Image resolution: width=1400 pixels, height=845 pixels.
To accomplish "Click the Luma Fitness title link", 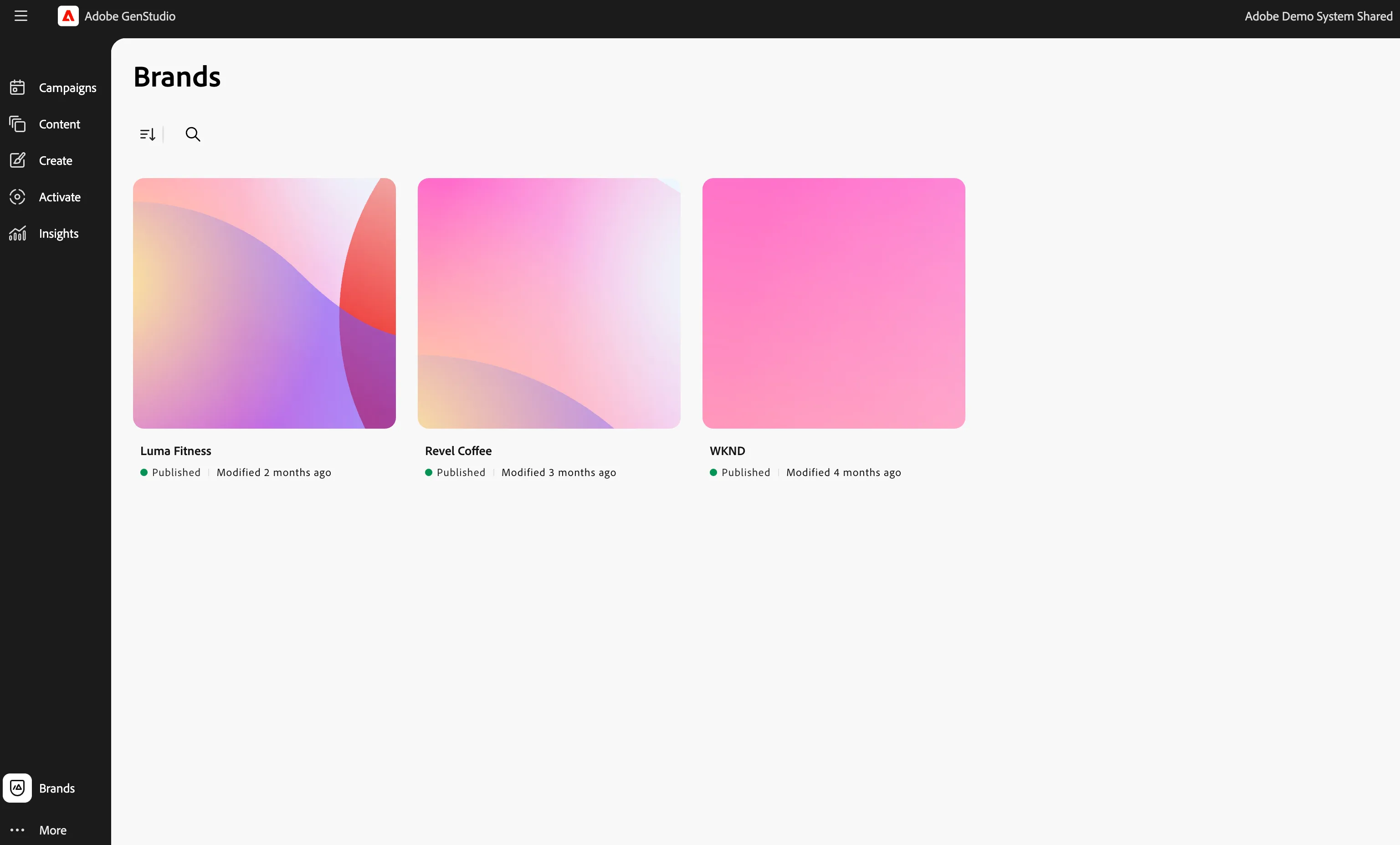I will (x=175, y=451).
